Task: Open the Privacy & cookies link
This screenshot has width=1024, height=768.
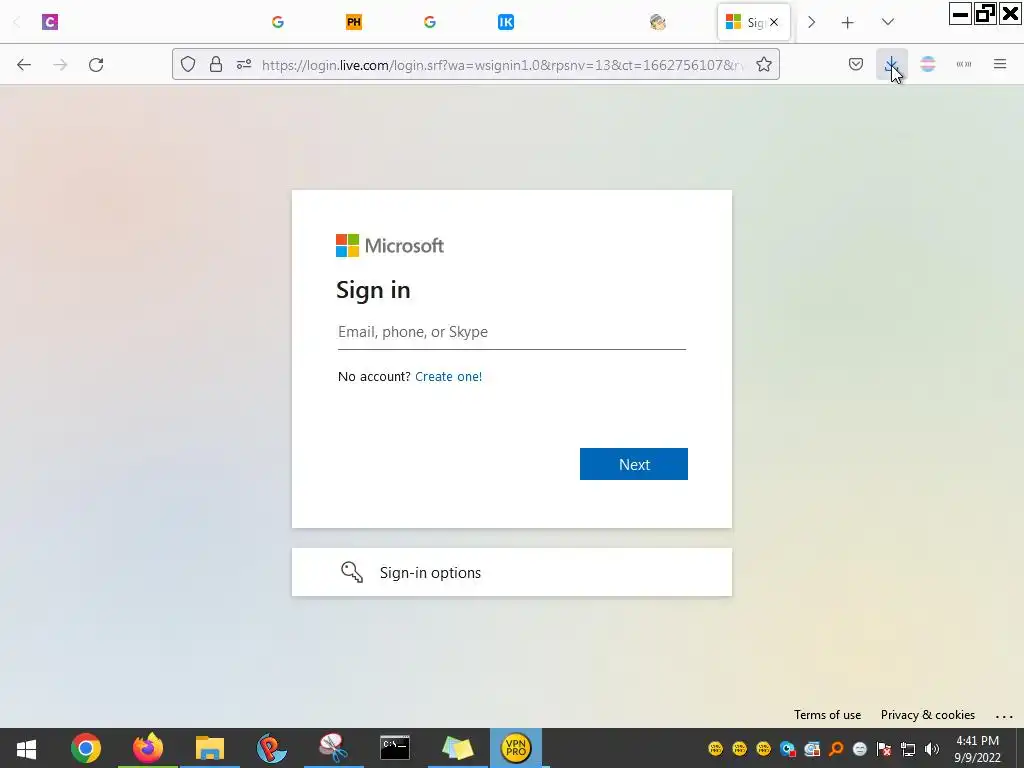Action: [x=927, y=715]
